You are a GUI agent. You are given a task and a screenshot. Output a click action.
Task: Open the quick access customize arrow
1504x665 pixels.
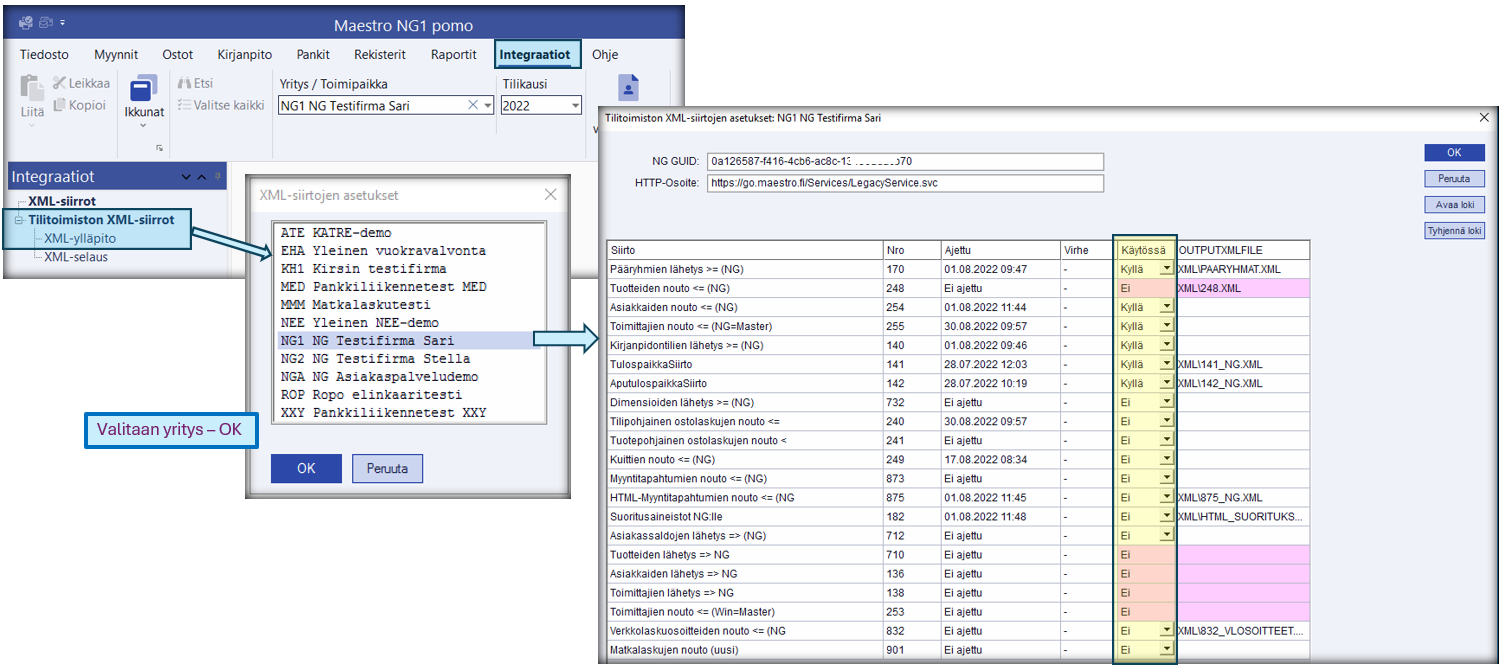tap(62, 21)
